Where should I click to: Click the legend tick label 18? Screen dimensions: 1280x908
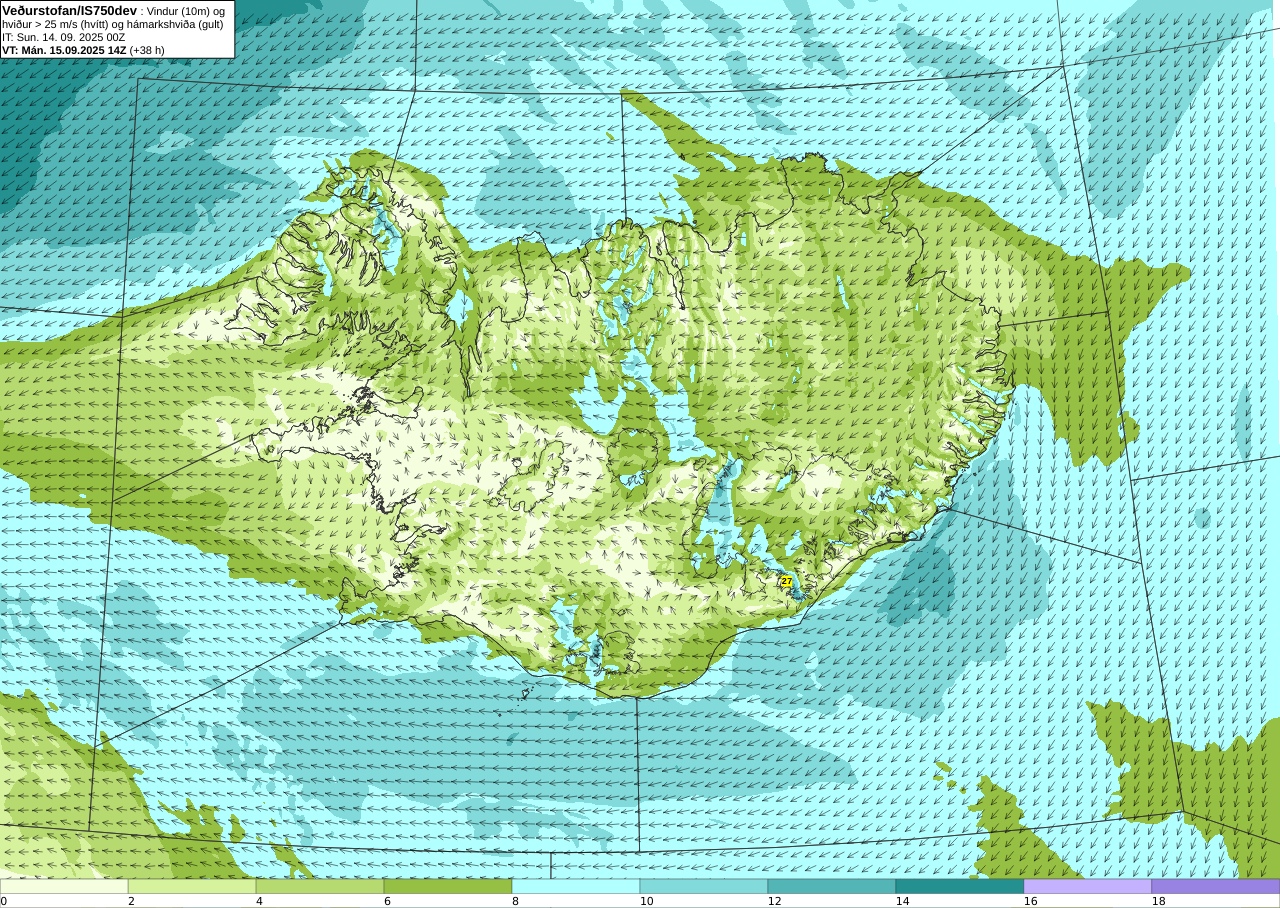point(1158,901)
